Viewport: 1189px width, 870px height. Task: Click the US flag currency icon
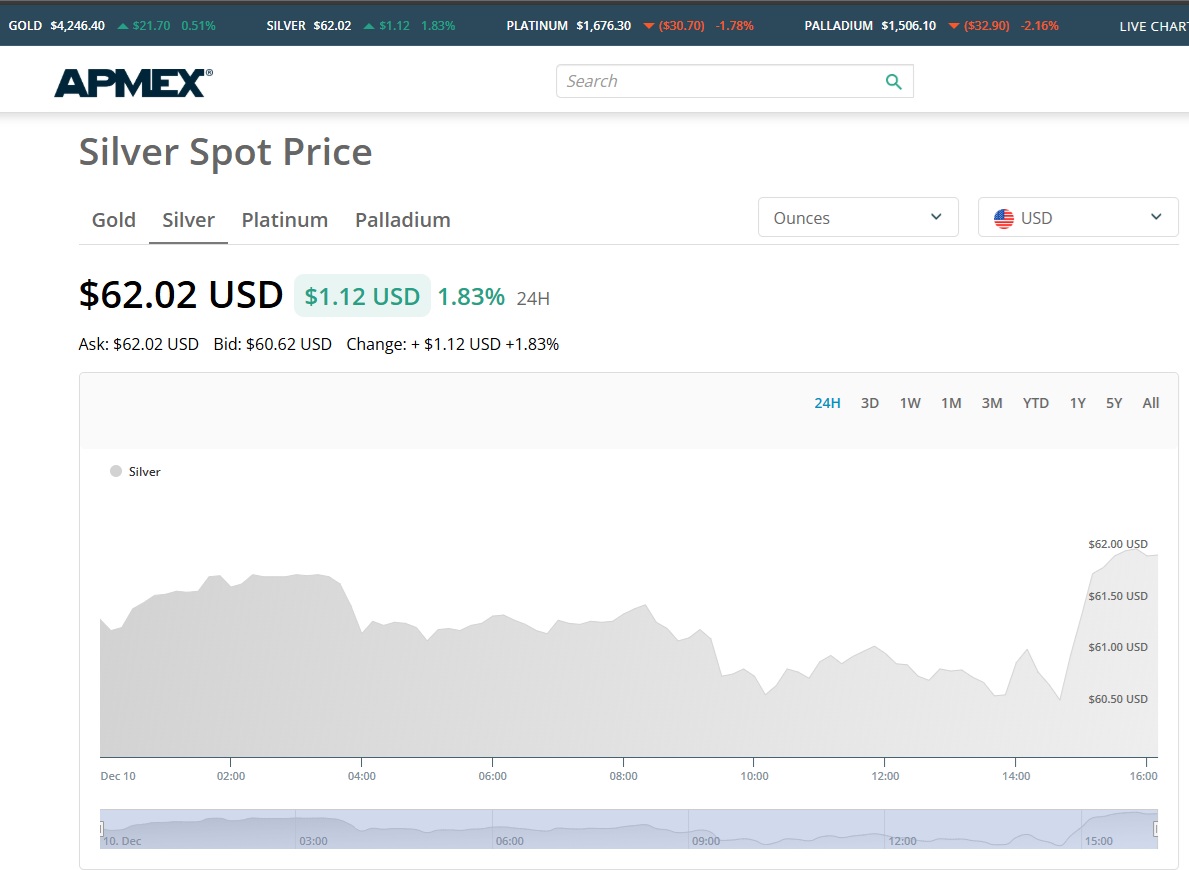coord(1004,218)
